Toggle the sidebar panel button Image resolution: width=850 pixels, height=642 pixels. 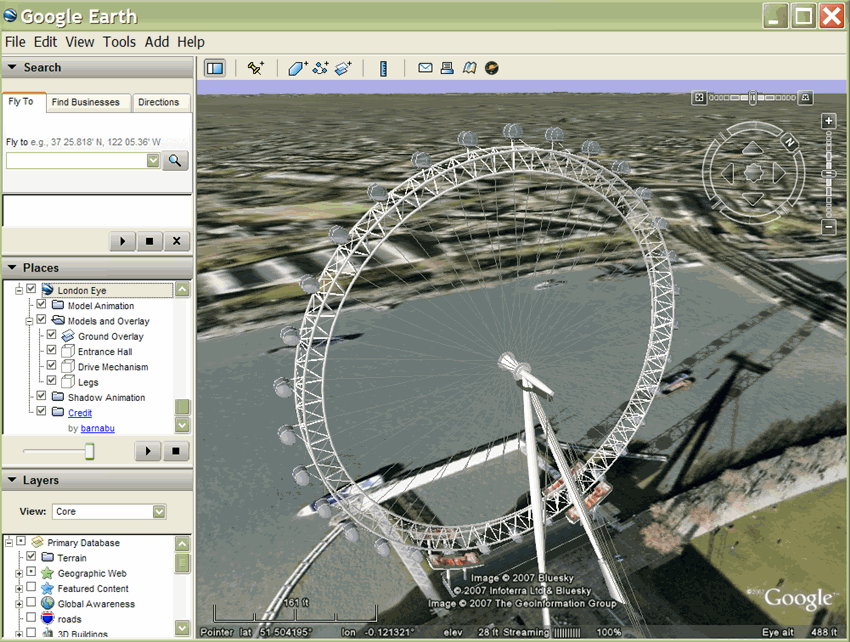point(214,68)
